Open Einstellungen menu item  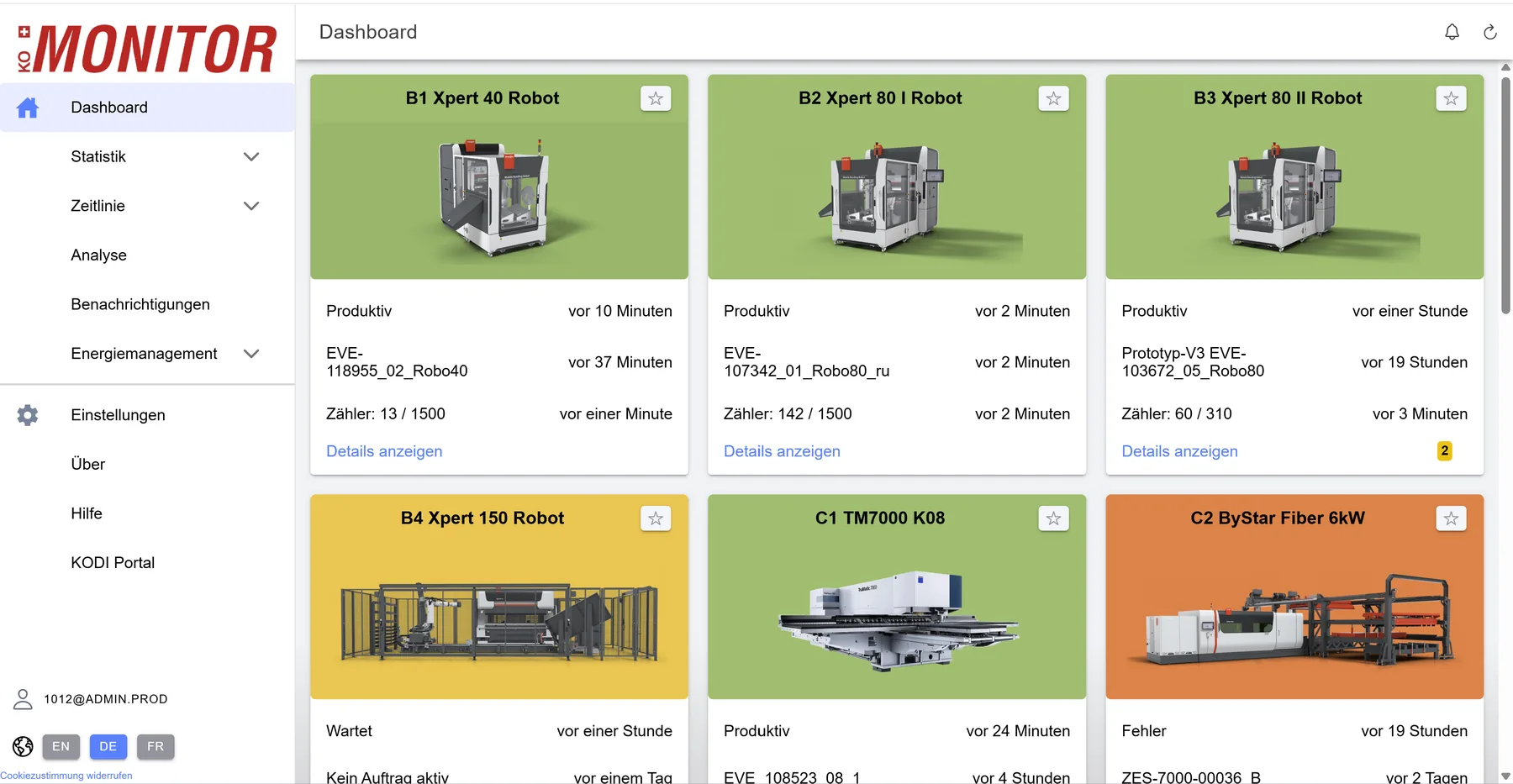click(x=147, y=415)
